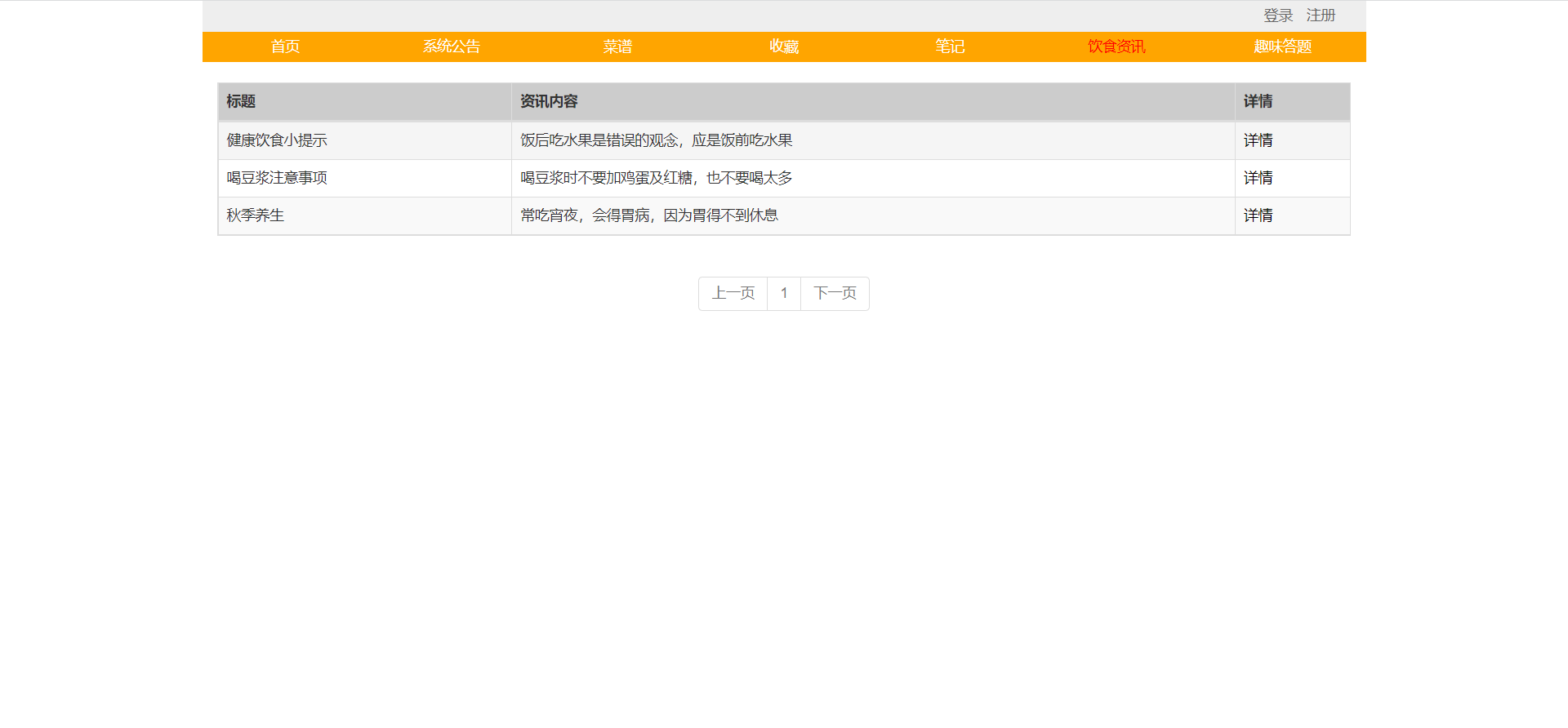The image size is (1568, 728).
Task: Open the 菜谱 menu item
Action: click(617, 47)
